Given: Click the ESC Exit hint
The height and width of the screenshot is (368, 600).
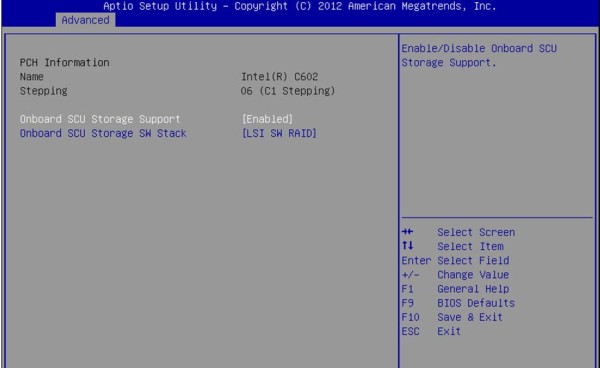Looking at the screenshot, I should (431, 331).
